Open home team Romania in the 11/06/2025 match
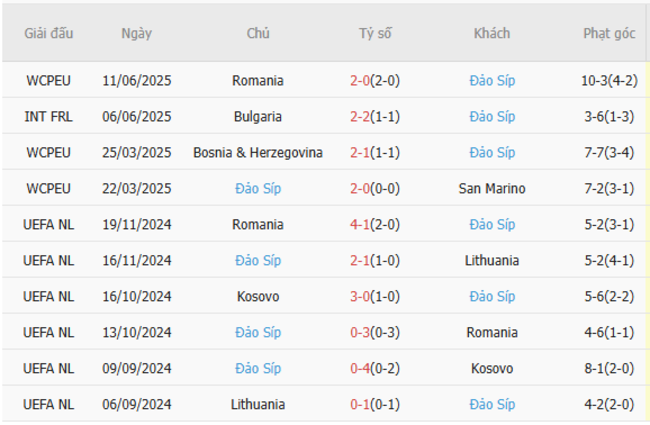The width and height of the screenshot is (650, 425). coord(258,81)
